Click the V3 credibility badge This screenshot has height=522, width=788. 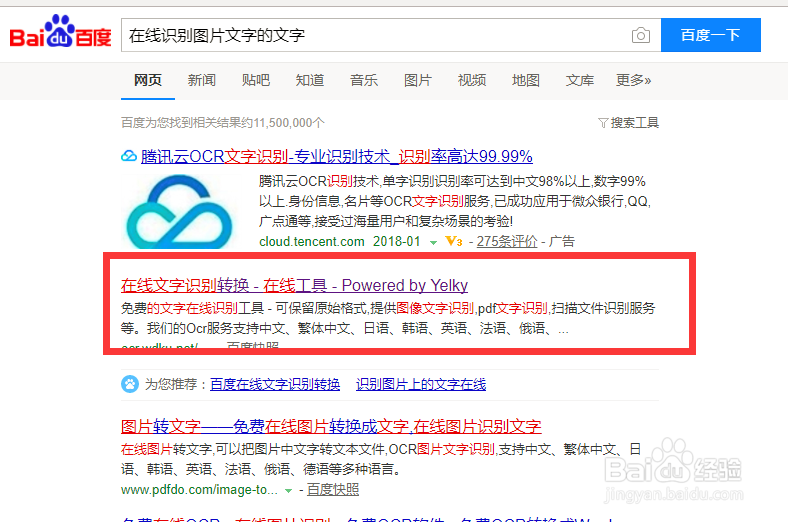tap(454, 242)
